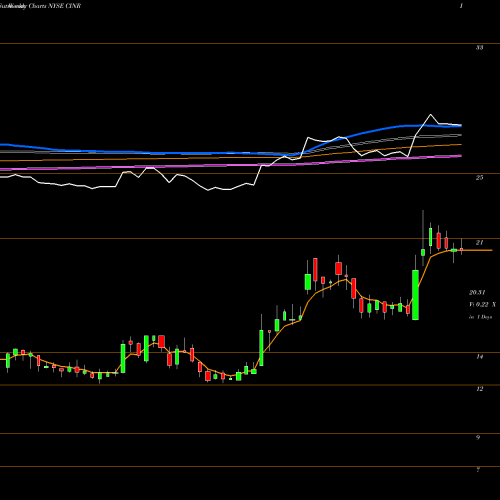This screenshot has width=500, height=500.
Task: Select the price axis label '21'
Action: pyautogui.click(x=479, y=243)
